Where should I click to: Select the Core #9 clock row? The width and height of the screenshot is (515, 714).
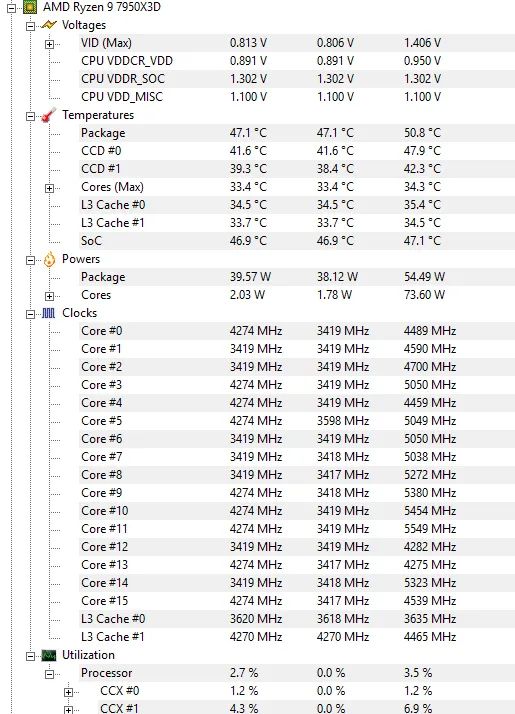tap(297, 493)
